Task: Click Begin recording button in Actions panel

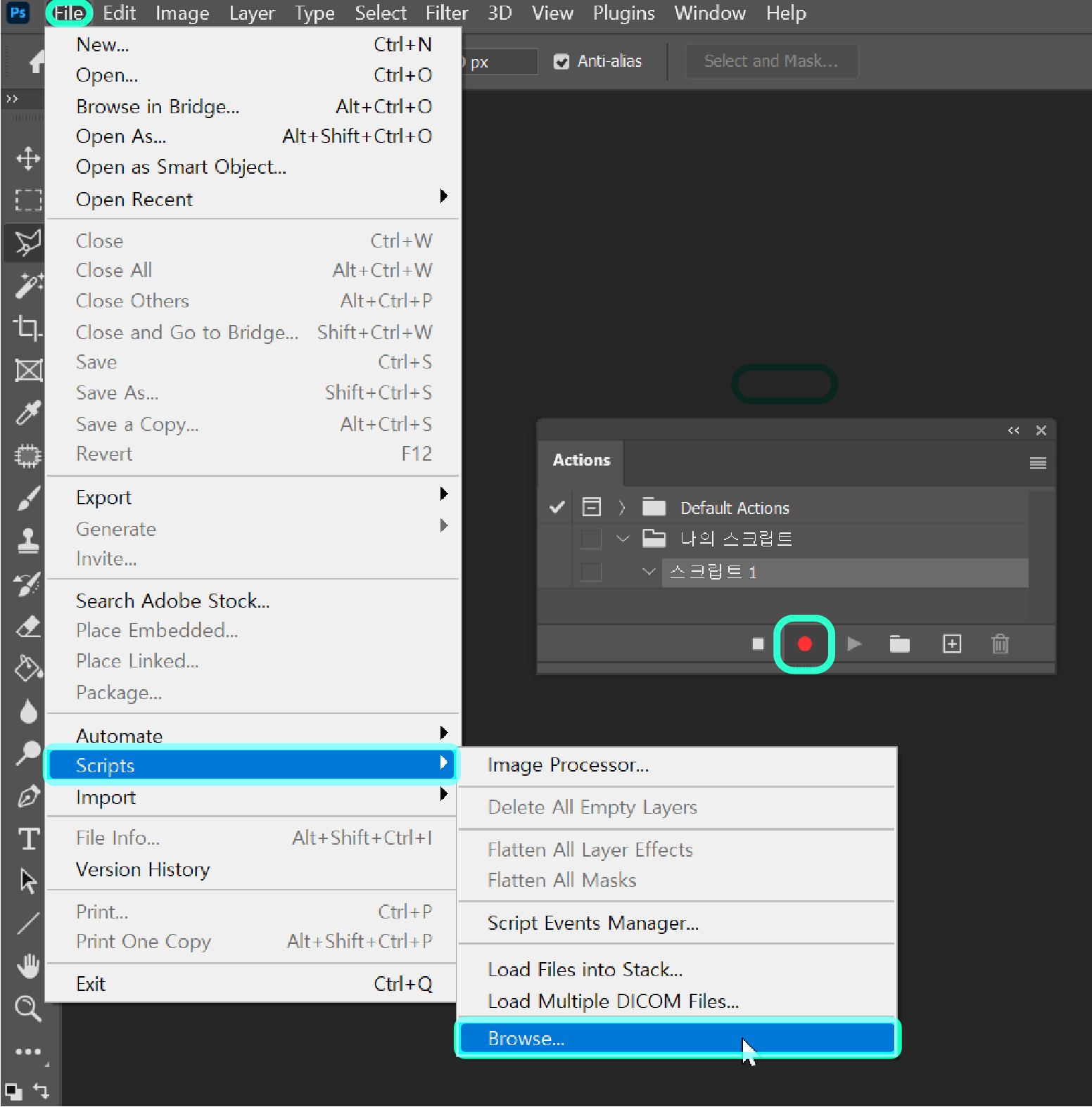Action: (x=804, y=644)
